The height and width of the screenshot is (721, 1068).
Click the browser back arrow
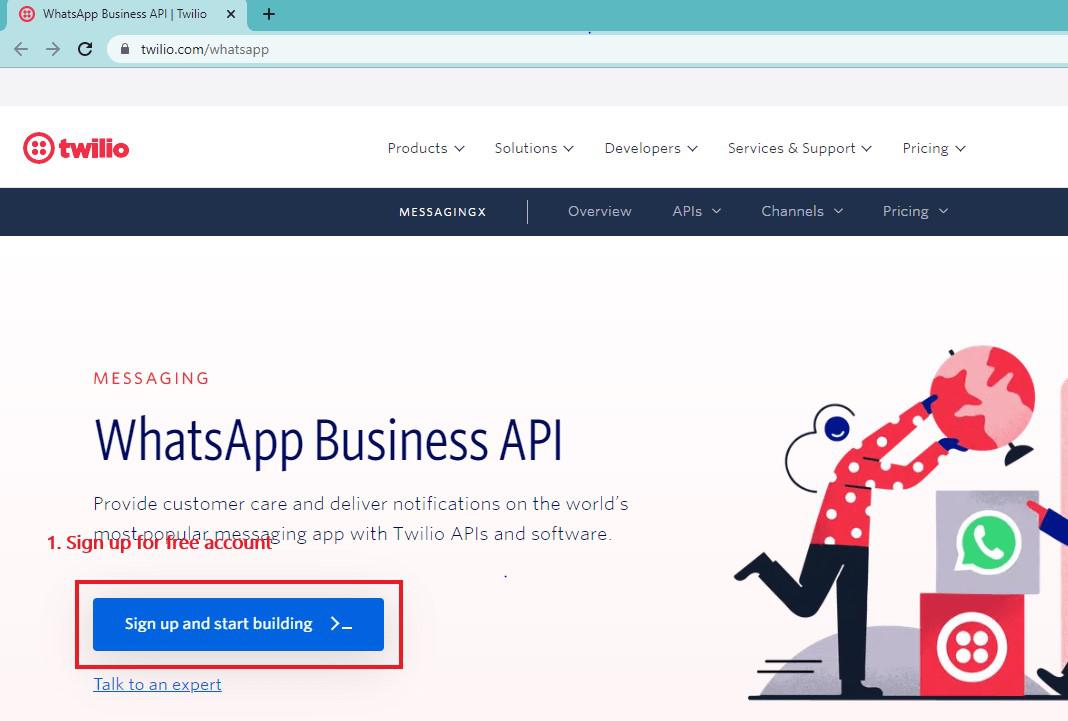coord(21,49)
